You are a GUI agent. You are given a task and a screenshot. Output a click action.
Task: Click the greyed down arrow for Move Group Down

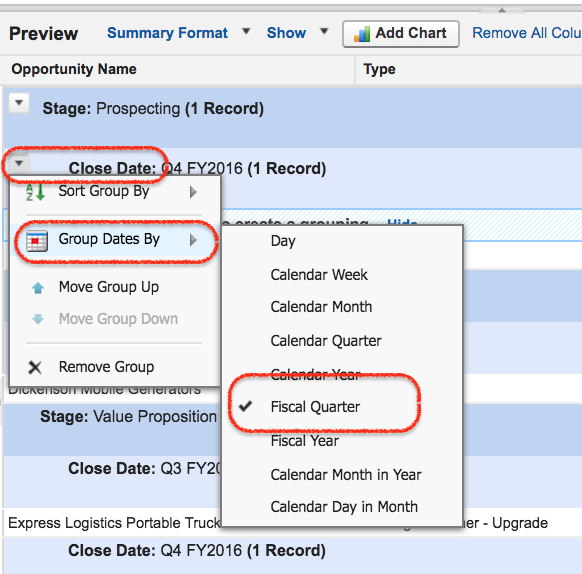(x=38, y=319)
